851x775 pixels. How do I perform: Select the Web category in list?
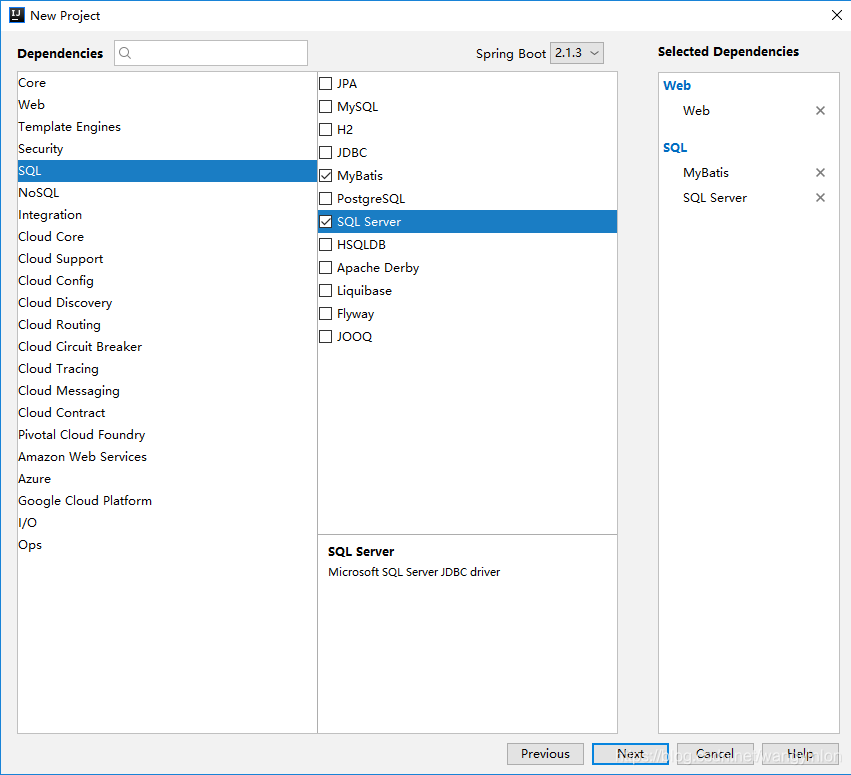coord(167,105)
